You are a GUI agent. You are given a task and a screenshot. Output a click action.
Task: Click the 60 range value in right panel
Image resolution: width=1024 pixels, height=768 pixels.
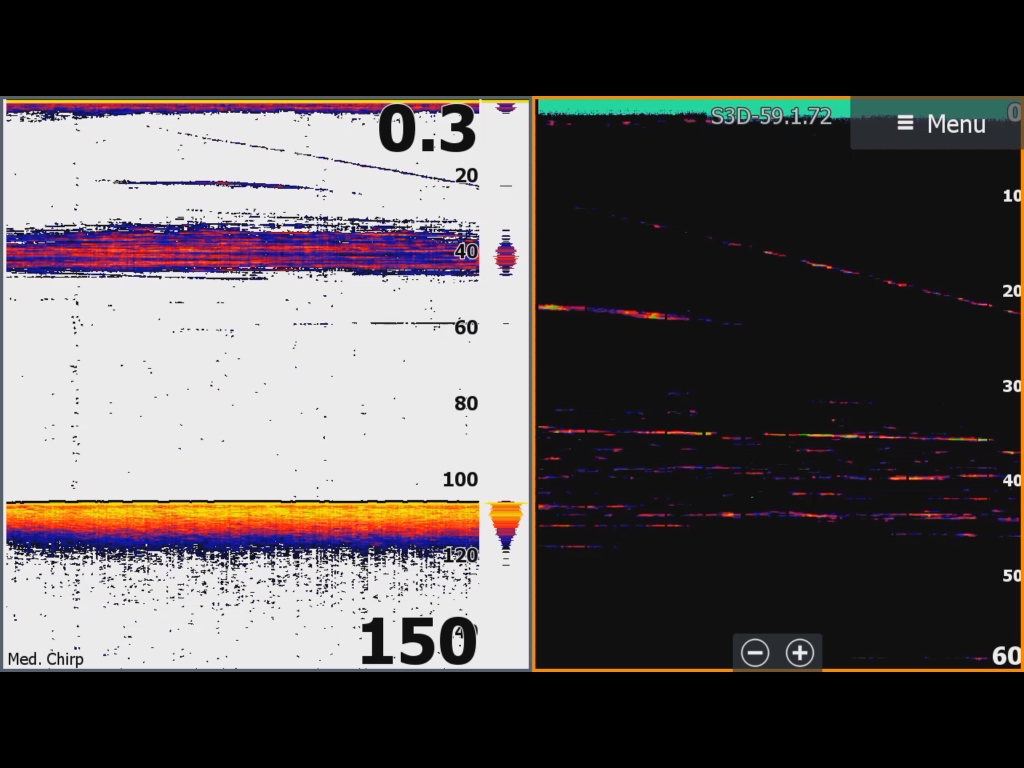[x=1005, y=656]
